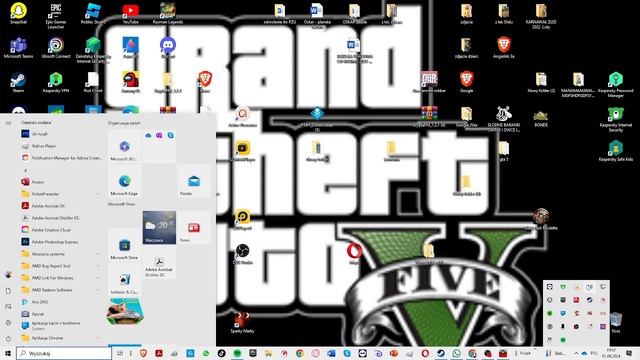Screen dimensions: 640x360
Task: Select the Russian Roulette desktop icon
Action: click(x=541, y=219)
